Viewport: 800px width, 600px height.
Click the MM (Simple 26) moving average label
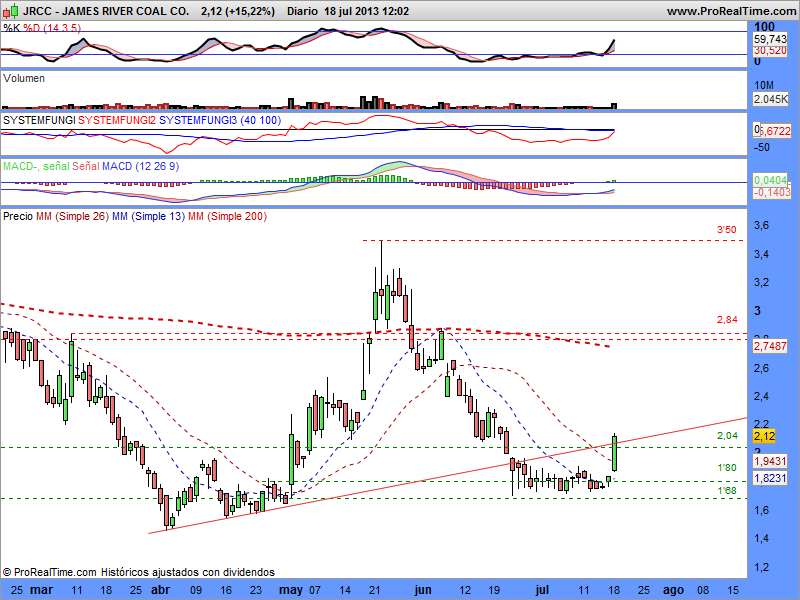click(72, 216)
